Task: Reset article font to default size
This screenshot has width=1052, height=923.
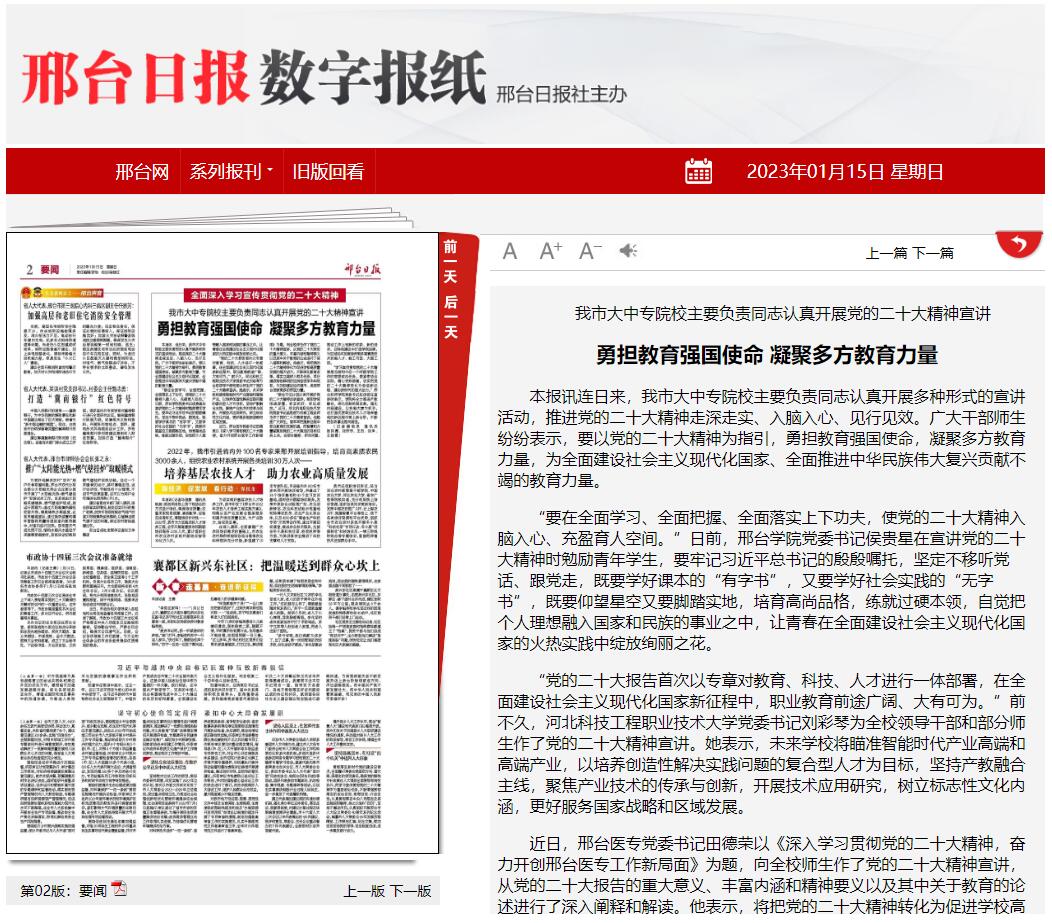Action: pos(510,252)
